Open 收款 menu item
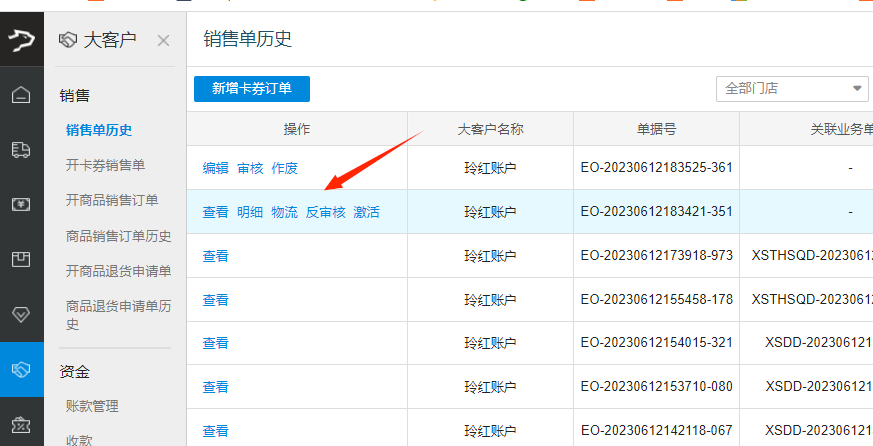Viewport: 873px width, 446px height. point(79,440)
